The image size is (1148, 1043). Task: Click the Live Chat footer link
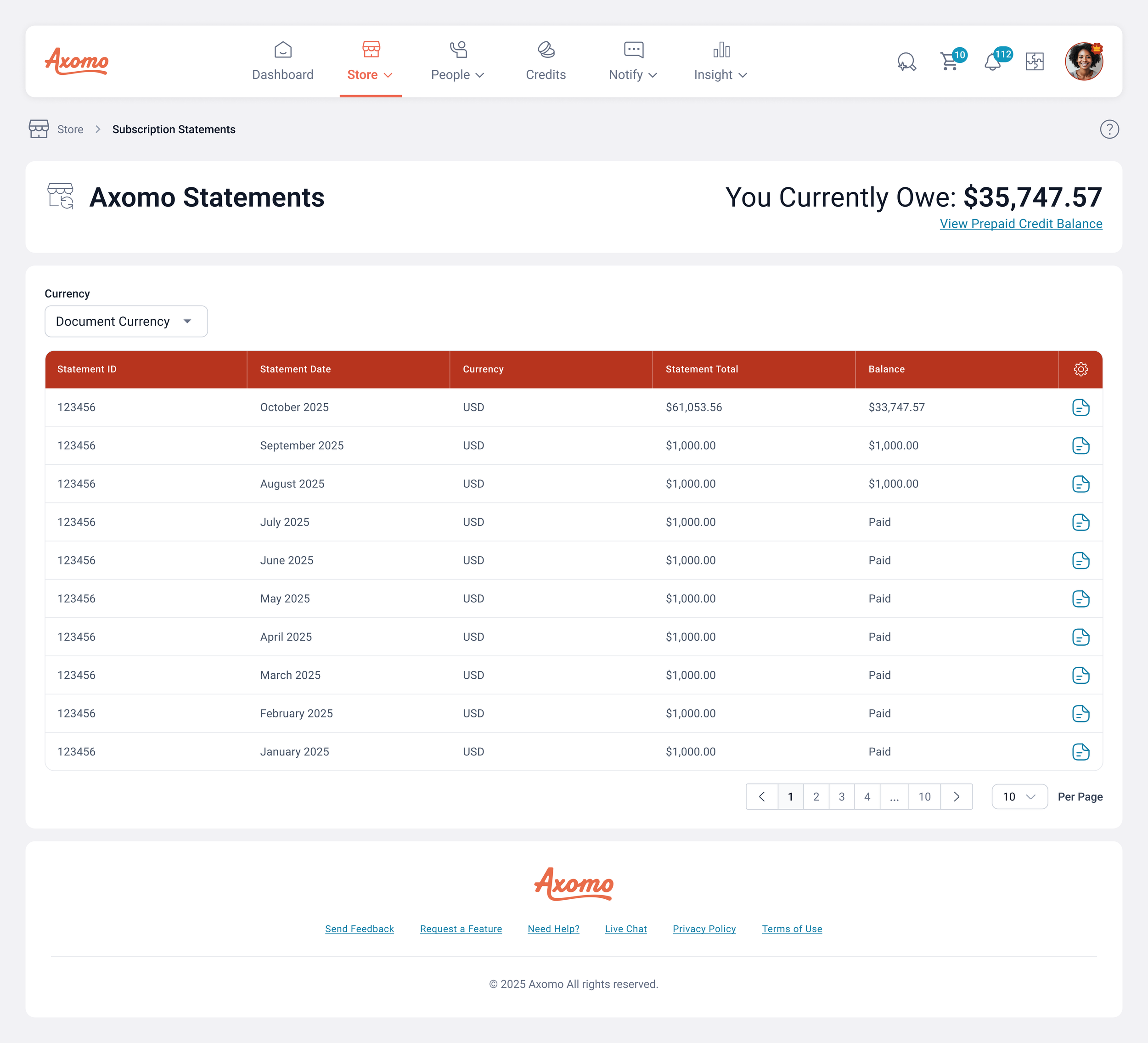(625, 929)
